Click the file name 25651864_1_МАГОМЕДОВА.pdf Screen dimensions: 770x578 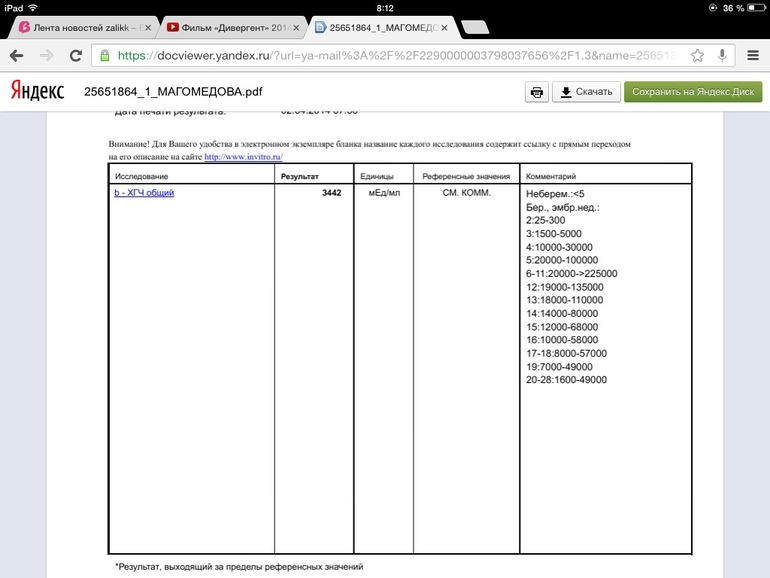click(173, 92)
